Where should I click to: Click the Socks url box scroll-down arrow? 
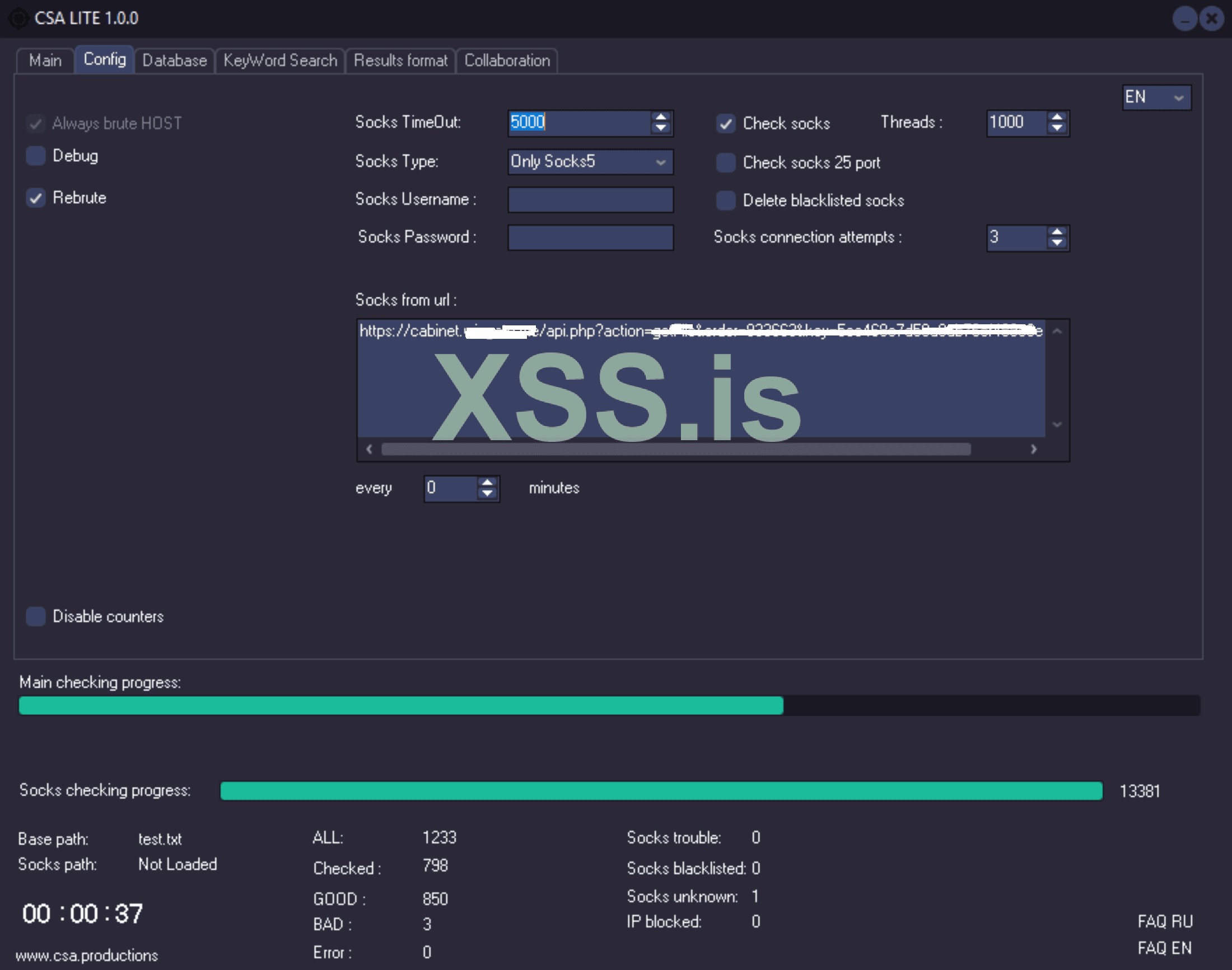[x=1057, y=424]
